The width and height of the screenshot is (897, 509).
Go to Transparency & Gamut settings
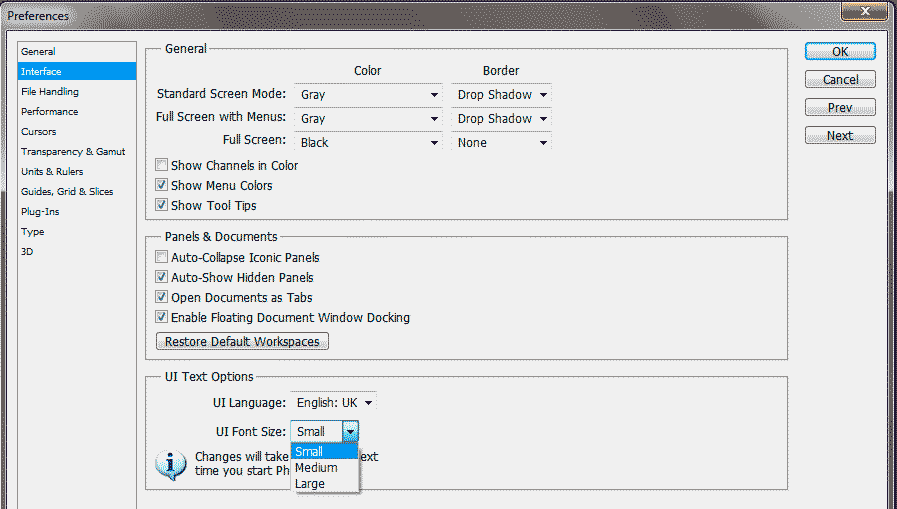click(73, 152)
